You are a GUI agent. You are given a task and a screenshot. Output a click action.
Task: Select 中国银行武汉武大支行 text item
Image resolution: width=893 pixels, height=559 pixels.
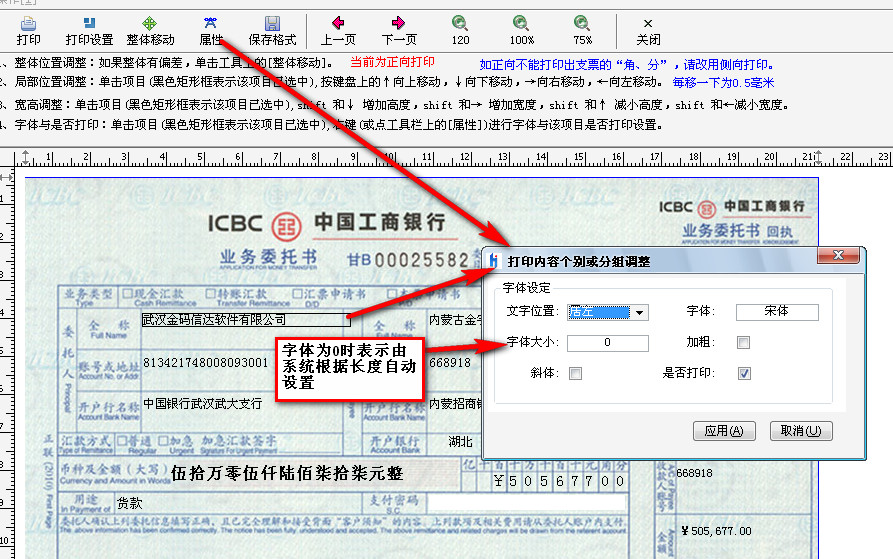pos(202,404)
